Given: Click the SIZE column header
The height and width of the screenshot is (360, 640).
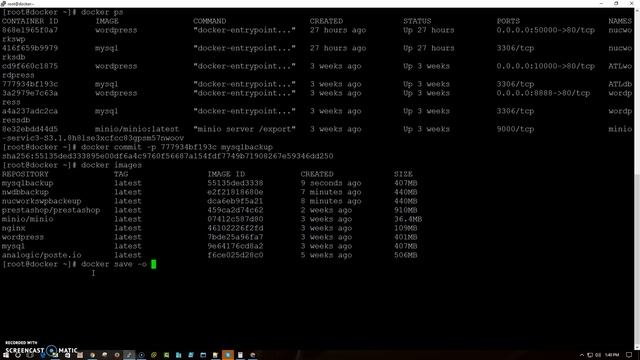Looking at the screenshot, I should pos(403,174).
